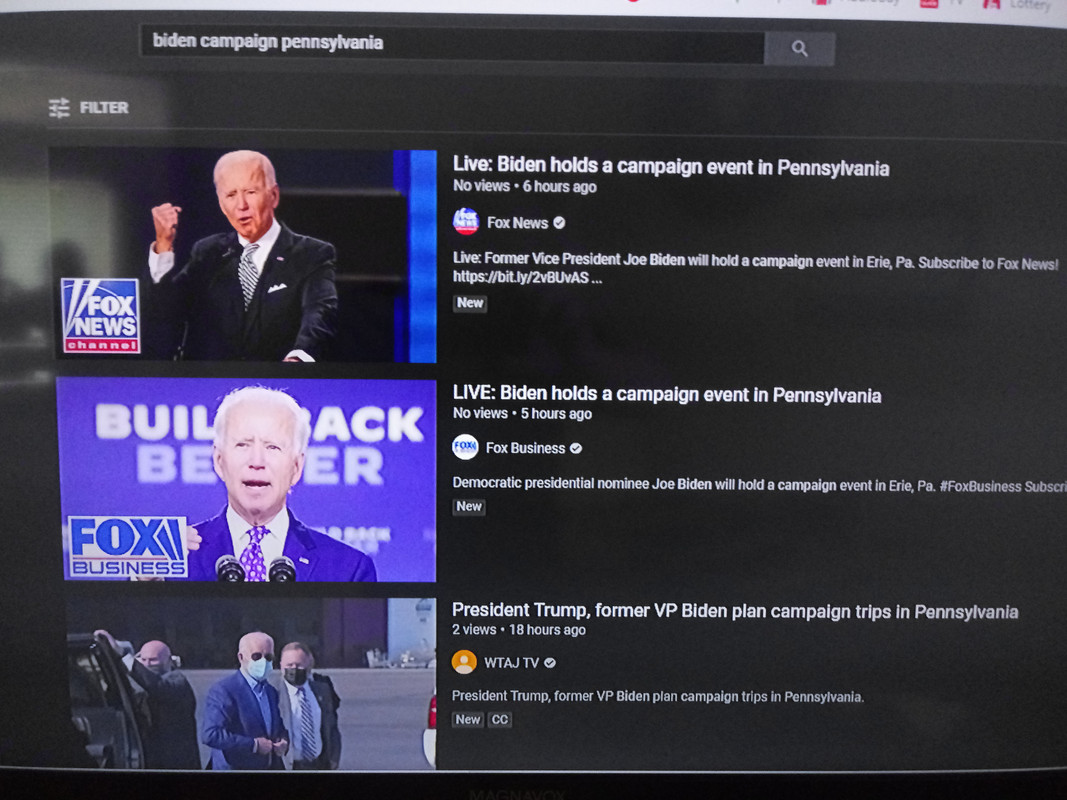Open the FILTER options
This screenshot has width=1067, height=800.
(88, 107)
